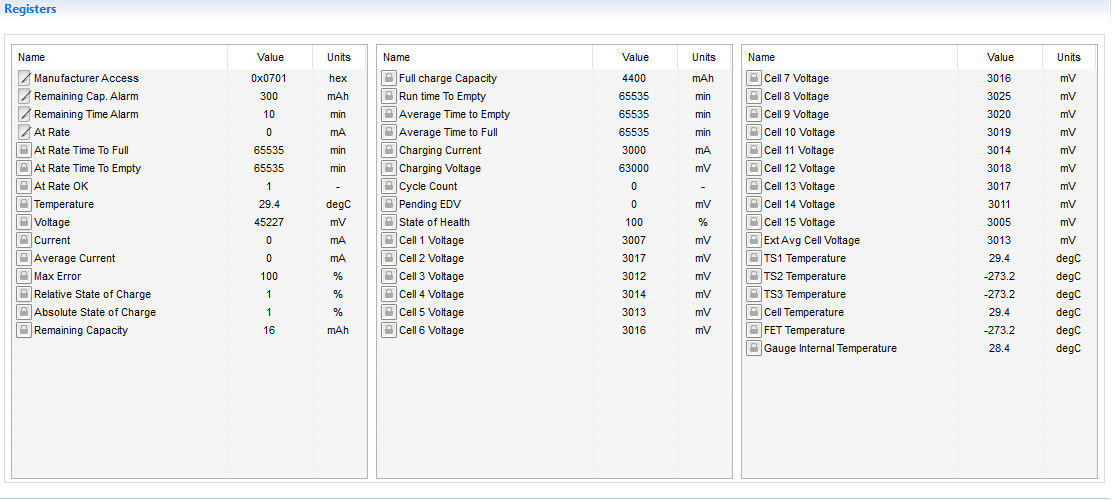Select the Cell 14 Voltage value 3011

point(999,205)
